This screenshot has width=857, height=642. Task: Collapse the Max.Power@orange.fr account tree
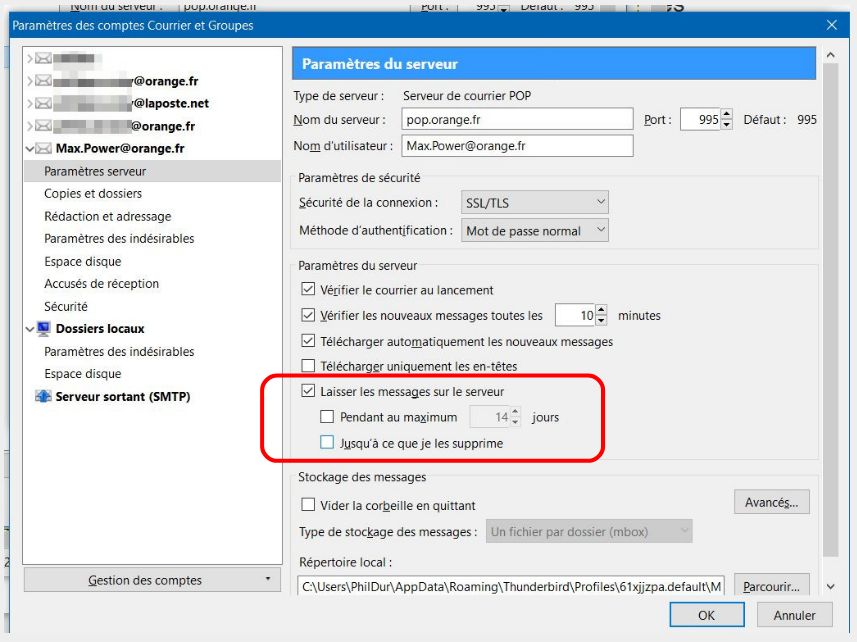pos(30,149)
